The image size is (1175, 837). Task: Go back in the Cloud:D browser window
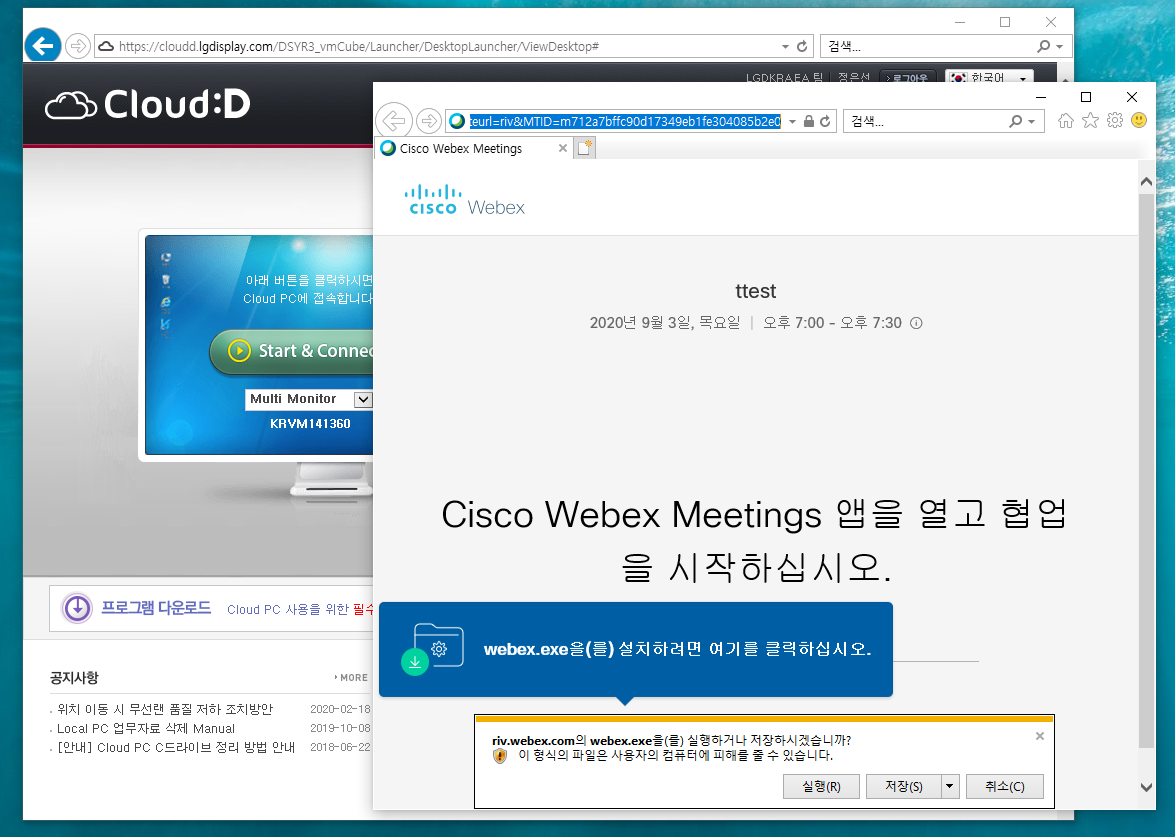pos(43,46)
